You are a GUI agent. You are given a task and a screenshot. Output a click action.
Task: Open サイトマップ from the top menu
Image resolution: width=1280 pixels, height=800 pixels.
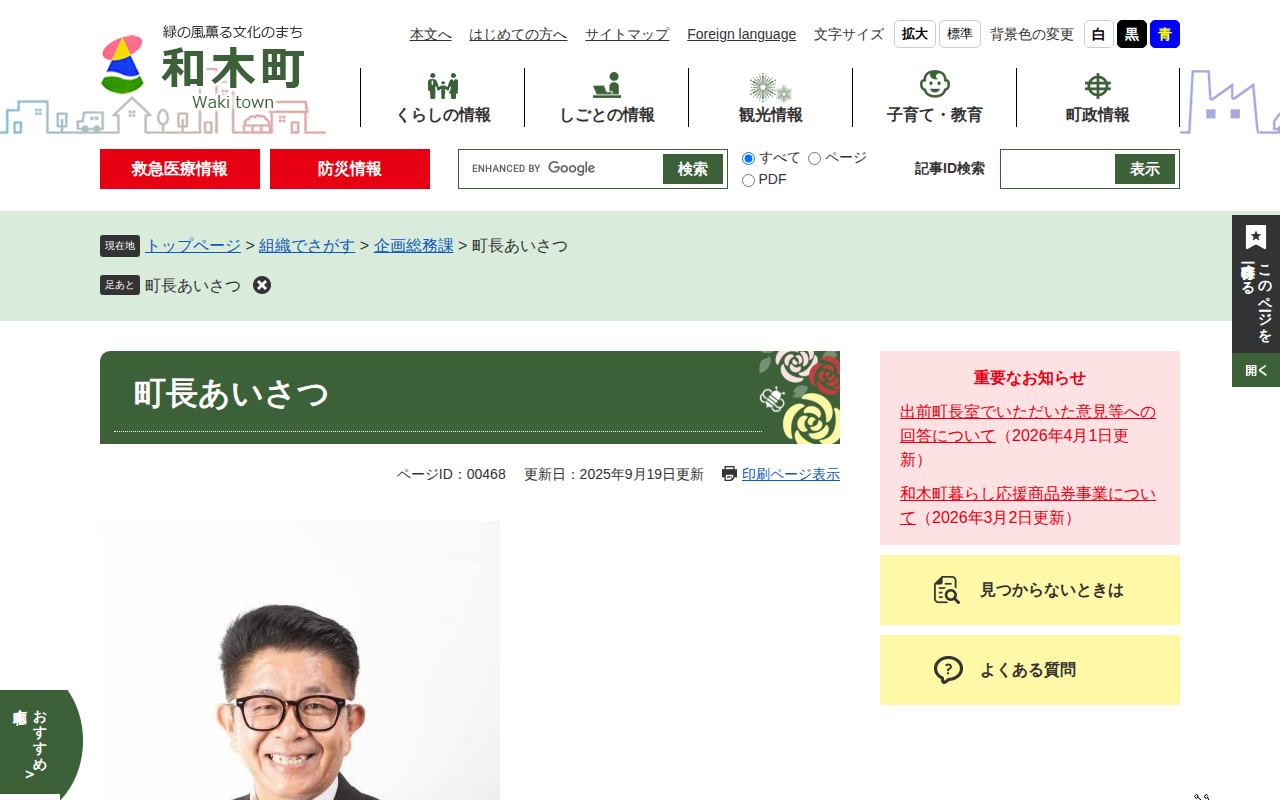[x=626, y=33]
